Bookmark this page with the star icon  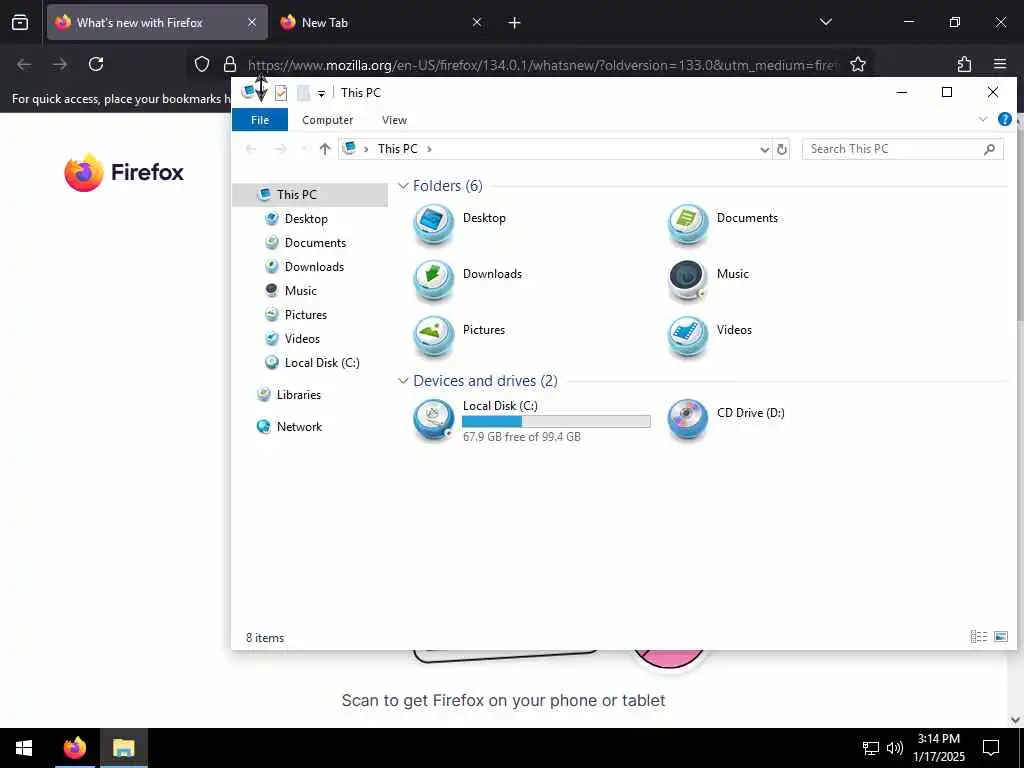click(x=857, y=64)
